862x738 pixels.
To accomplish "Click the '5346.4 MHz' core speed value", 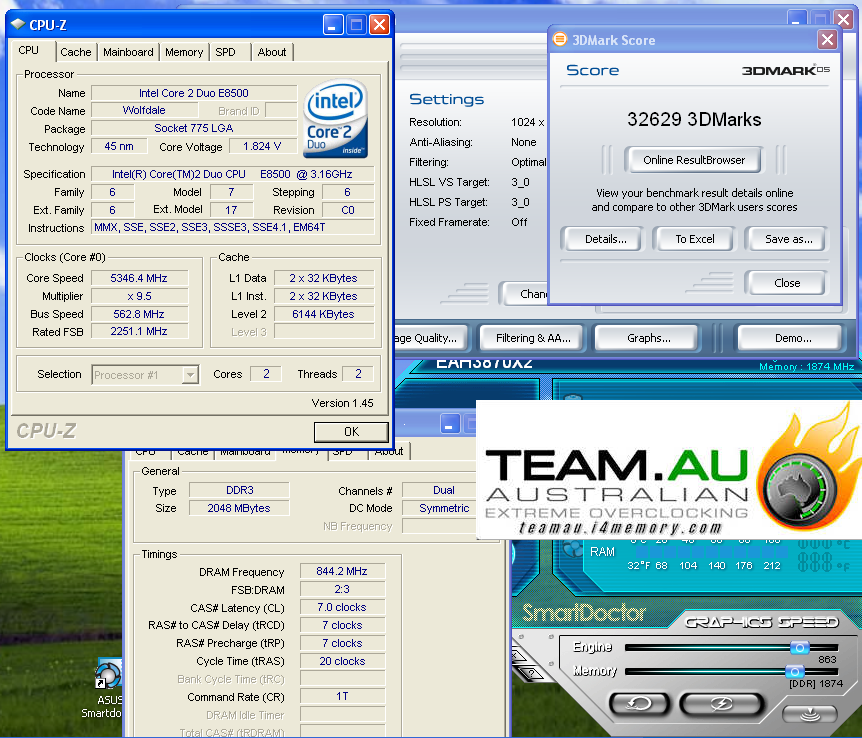I will (x=139, y=278).
